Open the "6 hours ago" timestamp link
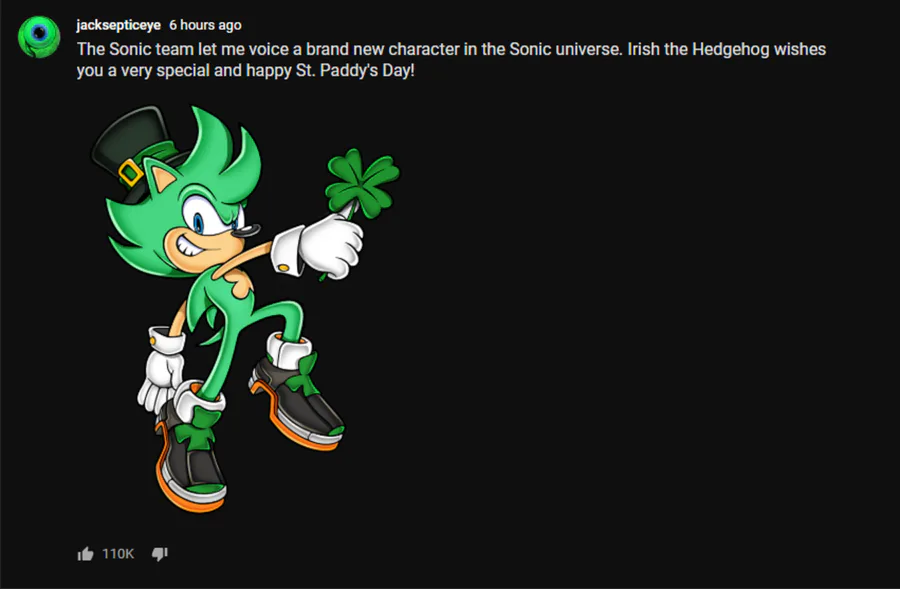900x589 pixels. point(205,25)
